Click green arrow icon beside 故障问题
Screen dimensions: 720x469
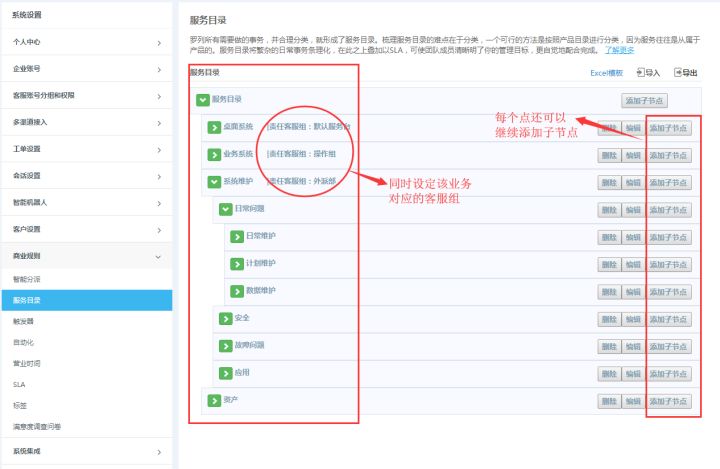[x=225, y=345]
